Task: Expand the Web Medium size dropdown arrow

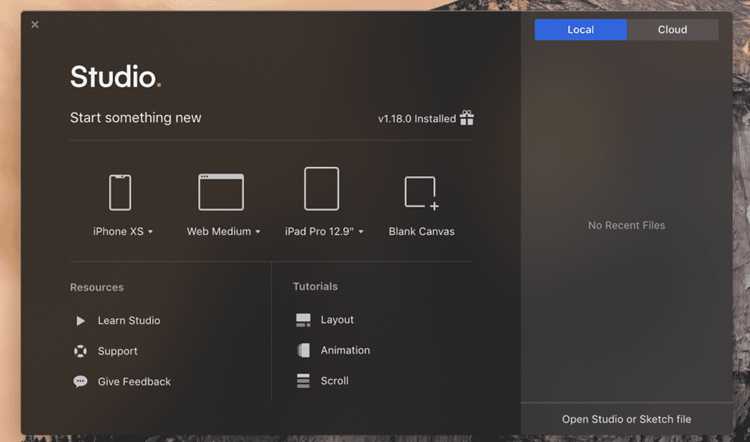Action: click(258, 232)
